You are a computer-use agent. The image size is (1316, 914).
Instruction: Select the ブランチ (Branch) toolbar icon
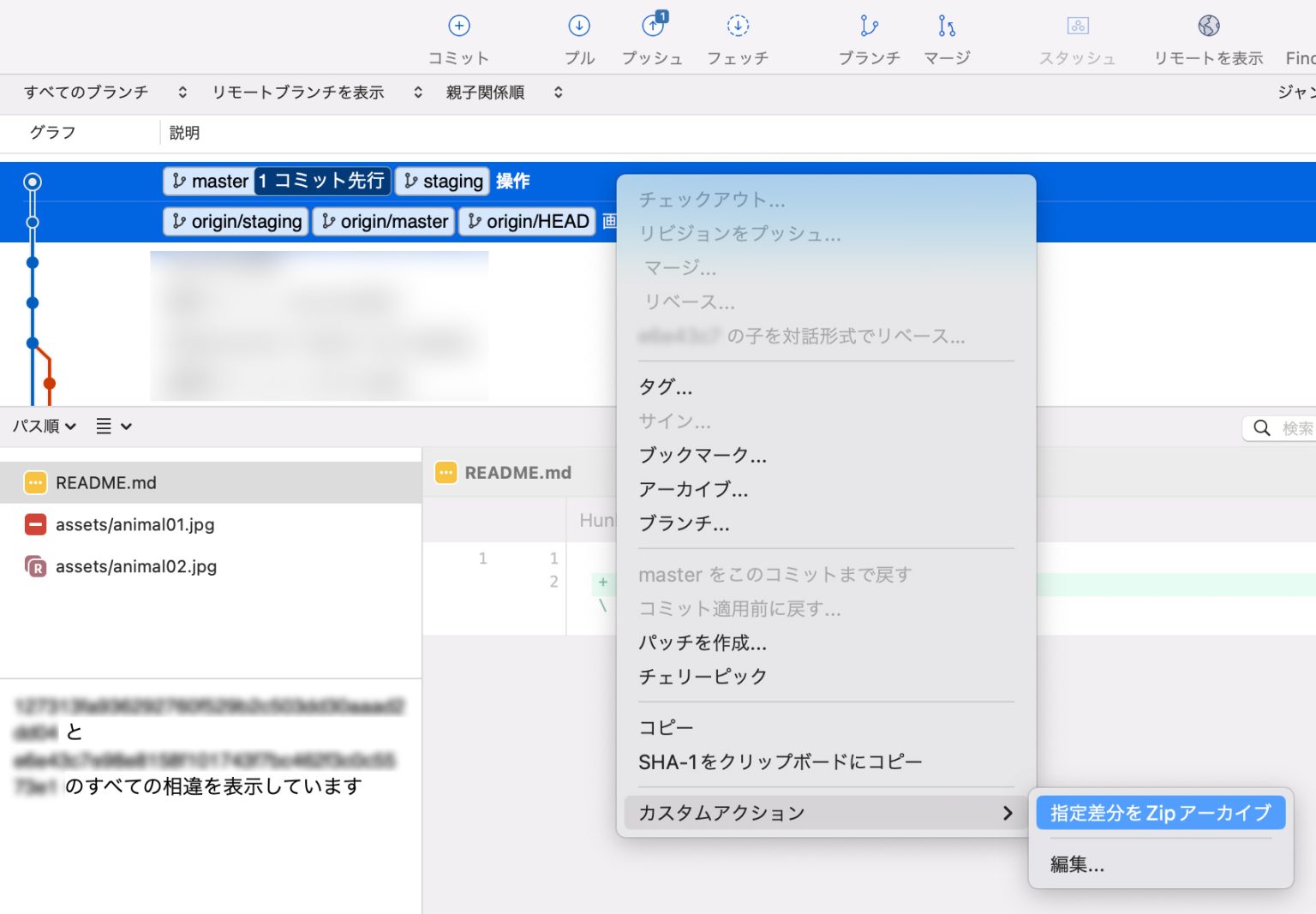[x=869, y=36]
